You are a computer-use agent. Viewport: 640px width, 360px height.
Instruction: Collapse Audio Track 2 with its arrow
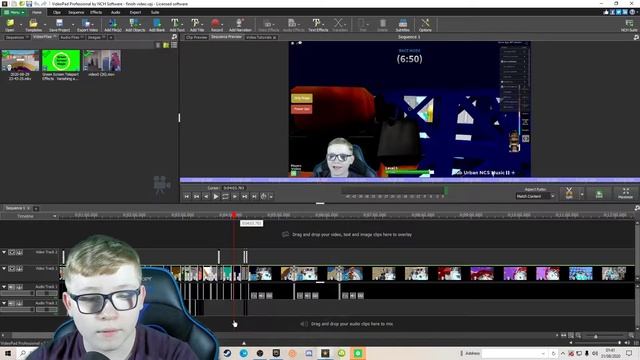point(4,303)
